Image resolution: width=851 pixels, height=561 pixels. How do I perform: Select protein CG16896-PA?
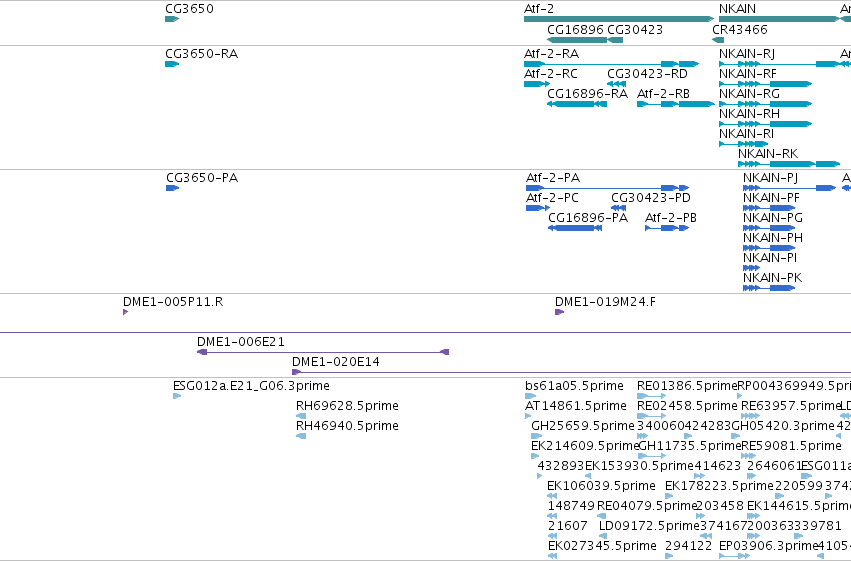tap(588, 218)
